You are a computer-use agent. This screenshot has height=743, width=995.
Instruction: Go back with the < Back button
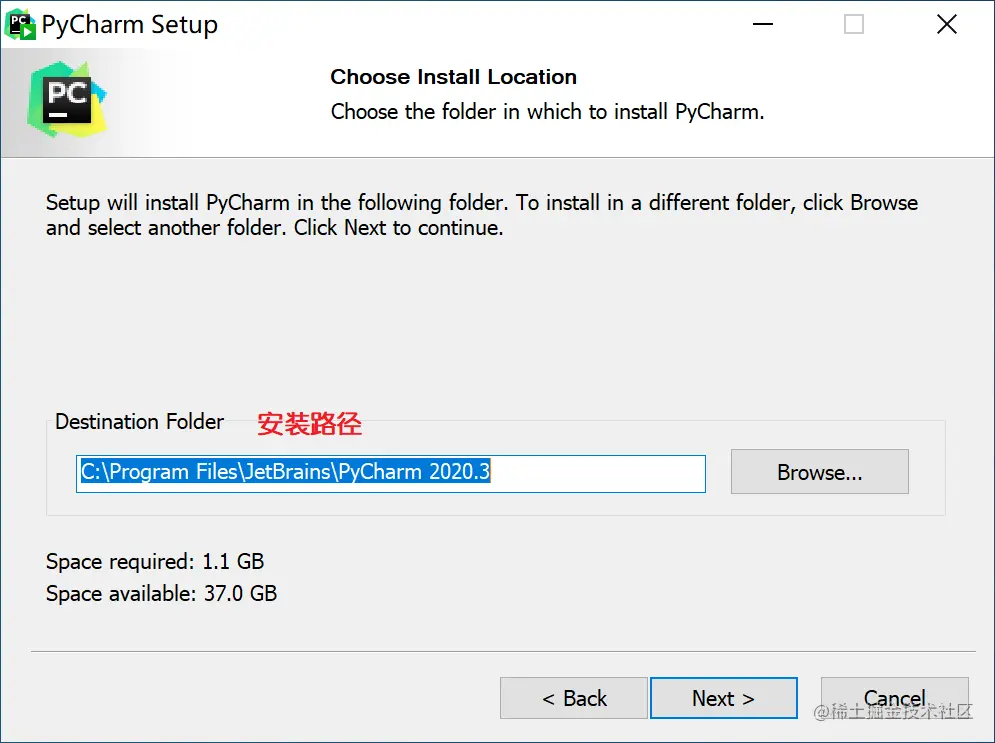574,698
